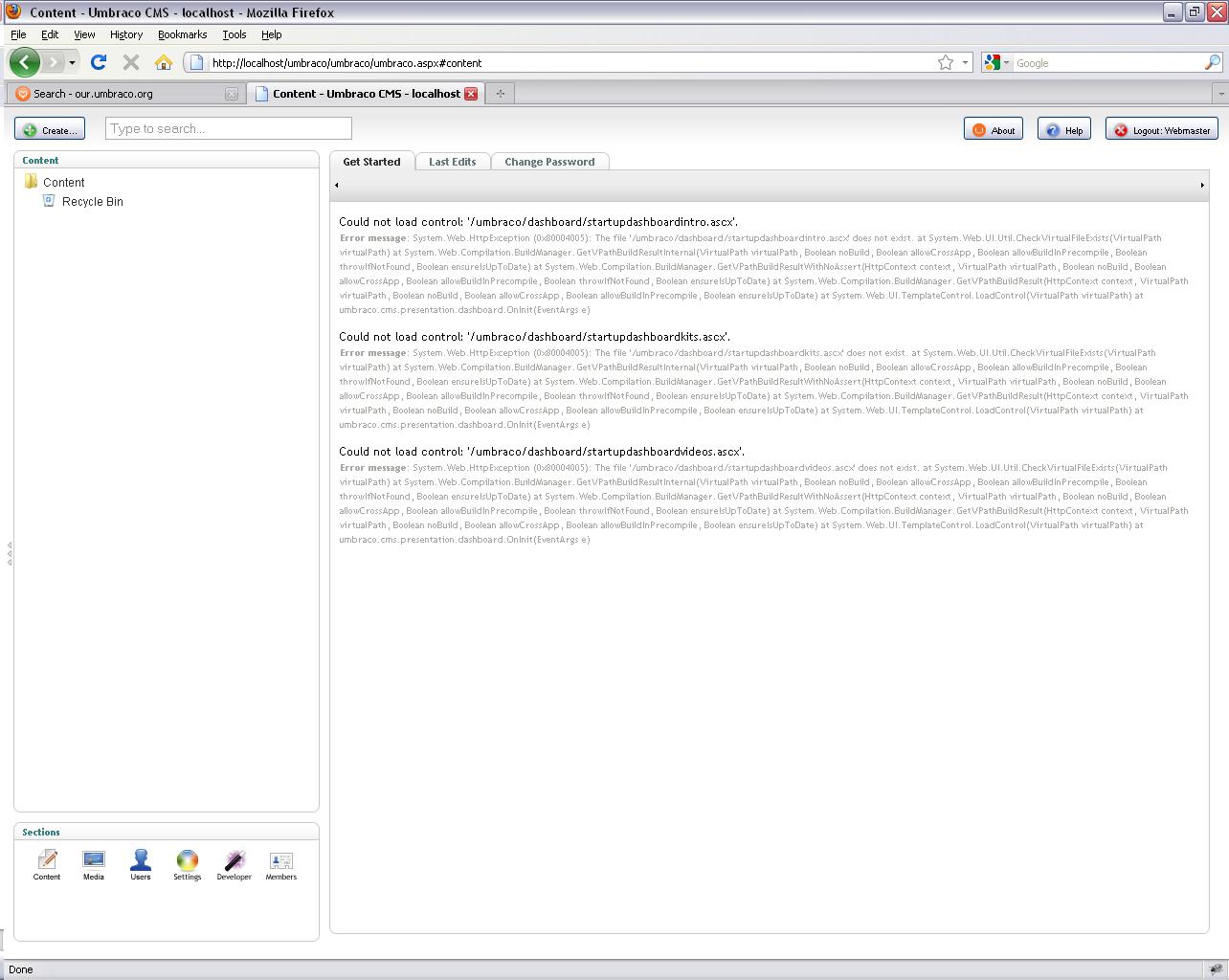
Task: Open the URL history dropdown arrow
Action: point(965,63)
